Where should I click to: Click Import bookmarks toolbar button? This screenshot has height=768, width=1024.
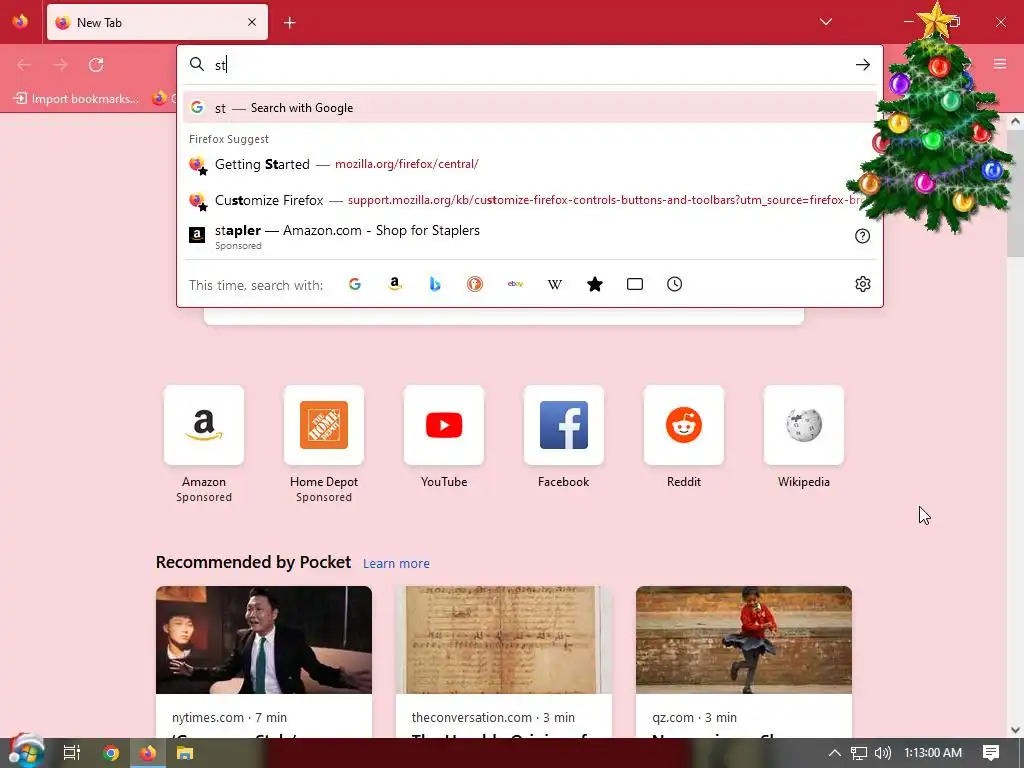[x=76, y=99]
